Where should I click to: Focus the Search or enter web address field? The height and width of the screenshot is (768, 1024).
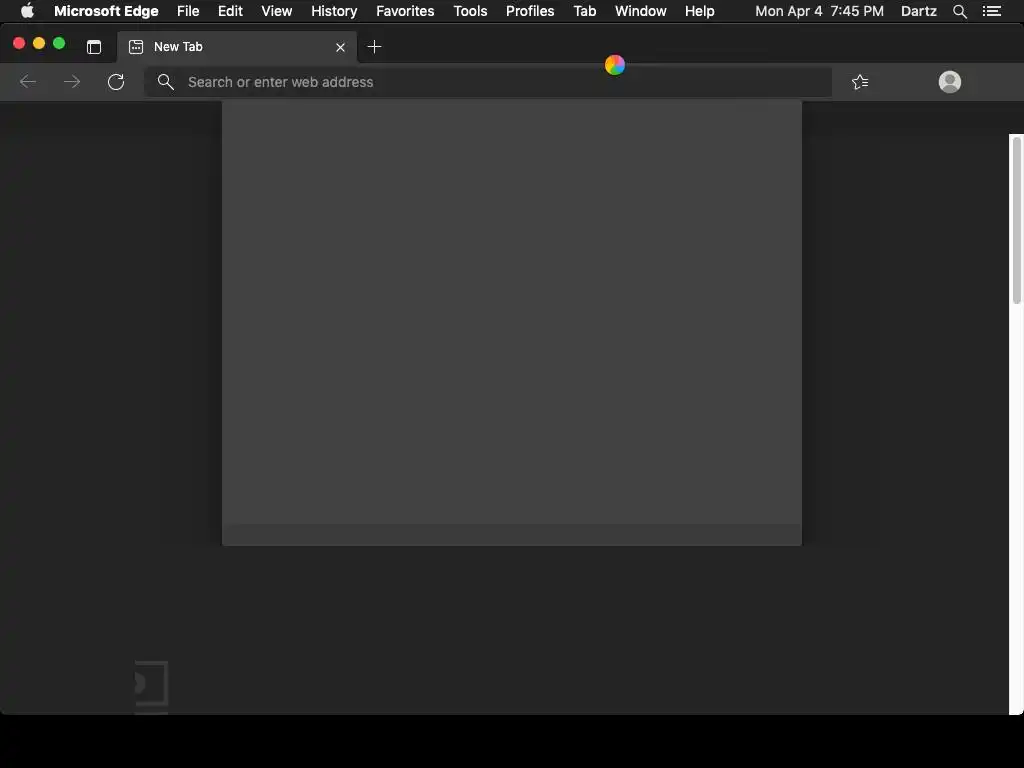(x=488, y=82)
